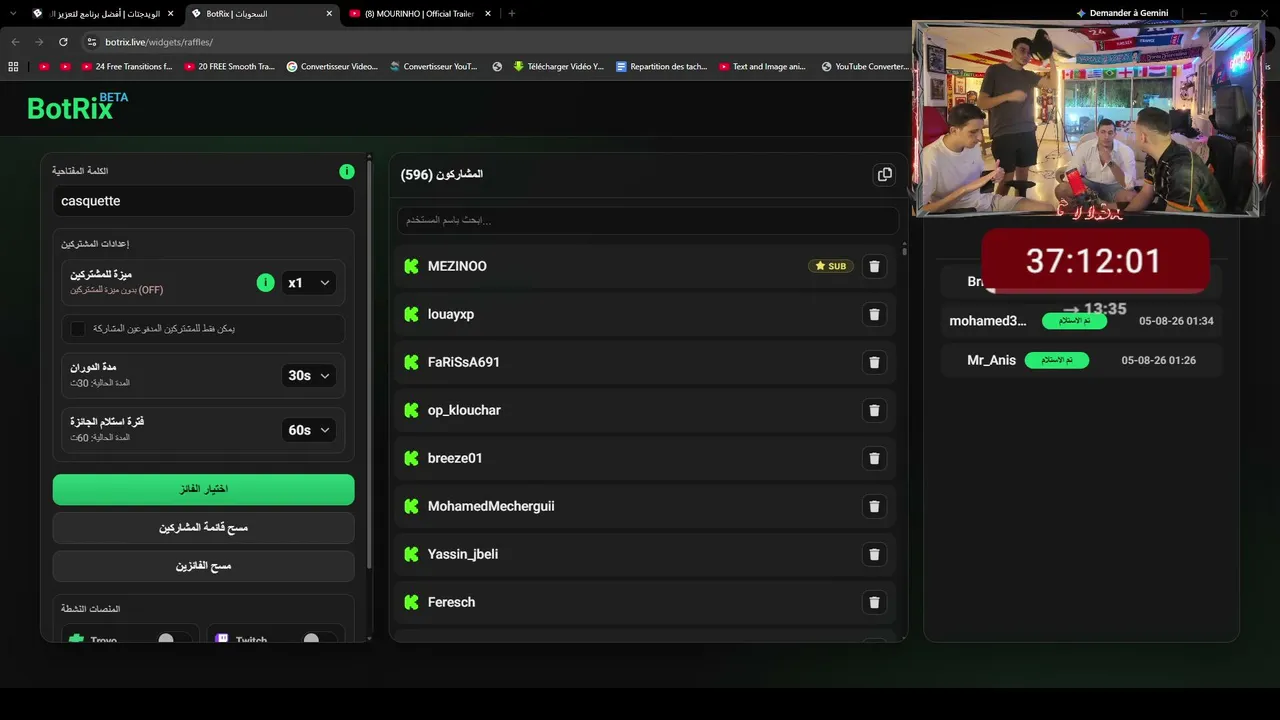Open the Convertisseur YouT... bookmark

[x=433, y=67]
